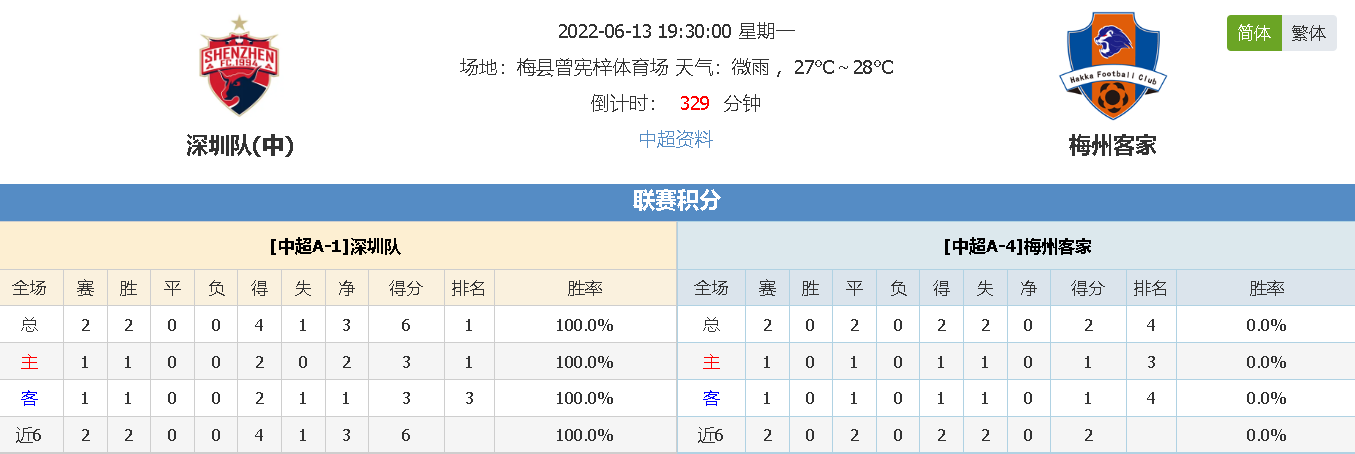Click 全场 header in Meizhou table
The width and height of the screenshot is (1355, 454).
[x=711, y=288]
